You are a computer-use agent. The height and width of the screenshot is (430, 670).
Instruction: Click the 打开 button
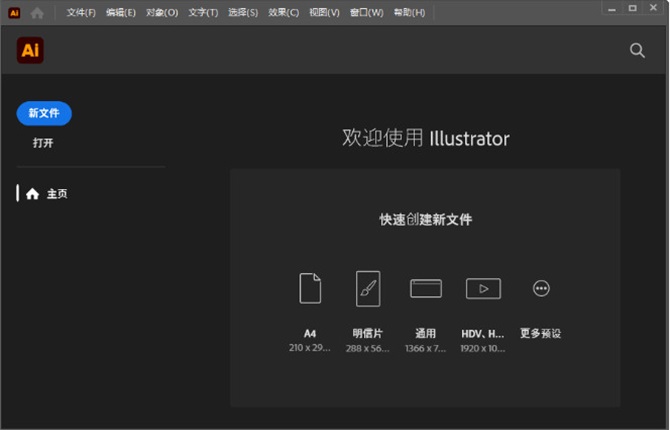click(x=43, y=143)
